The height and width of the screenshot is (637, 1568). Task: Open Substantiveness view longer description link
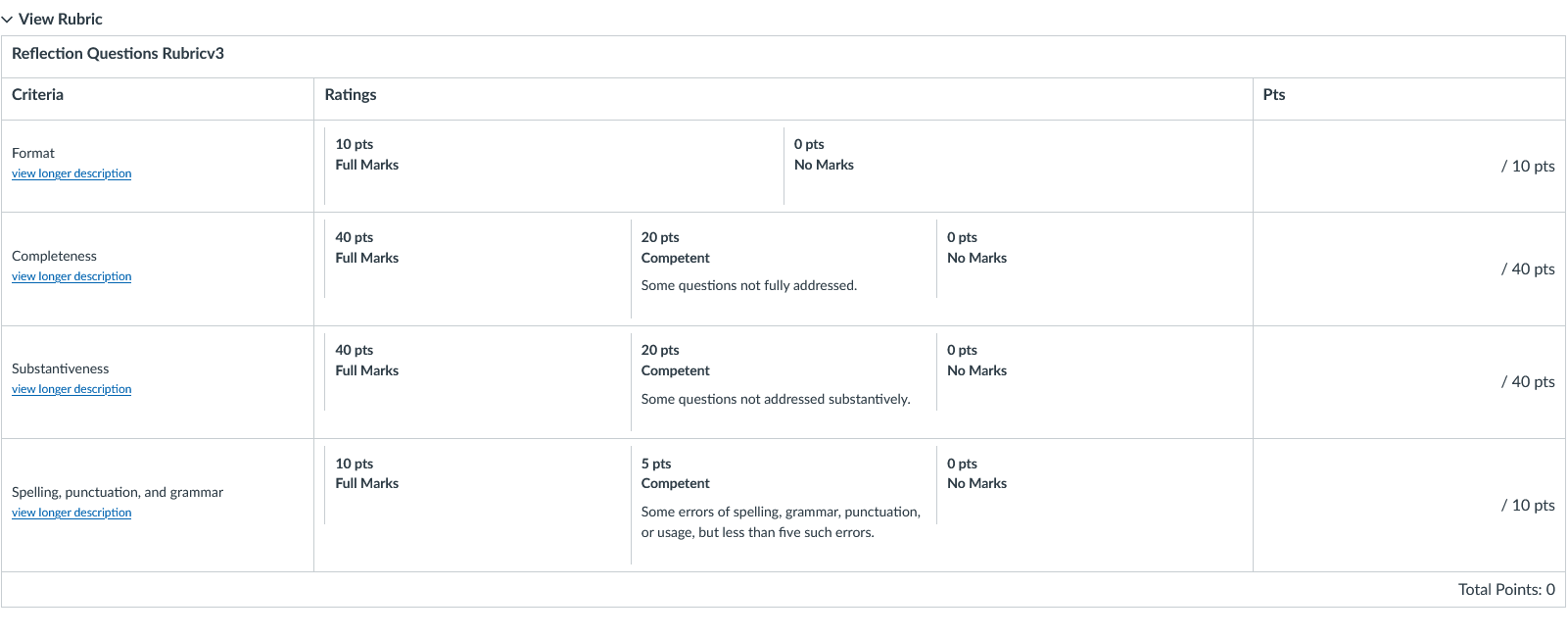click(71, 389)
